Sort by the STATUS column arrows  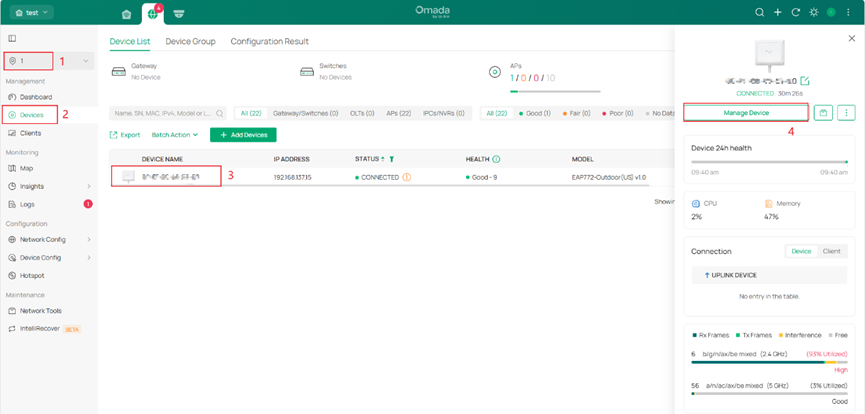(x=383, y=159)
